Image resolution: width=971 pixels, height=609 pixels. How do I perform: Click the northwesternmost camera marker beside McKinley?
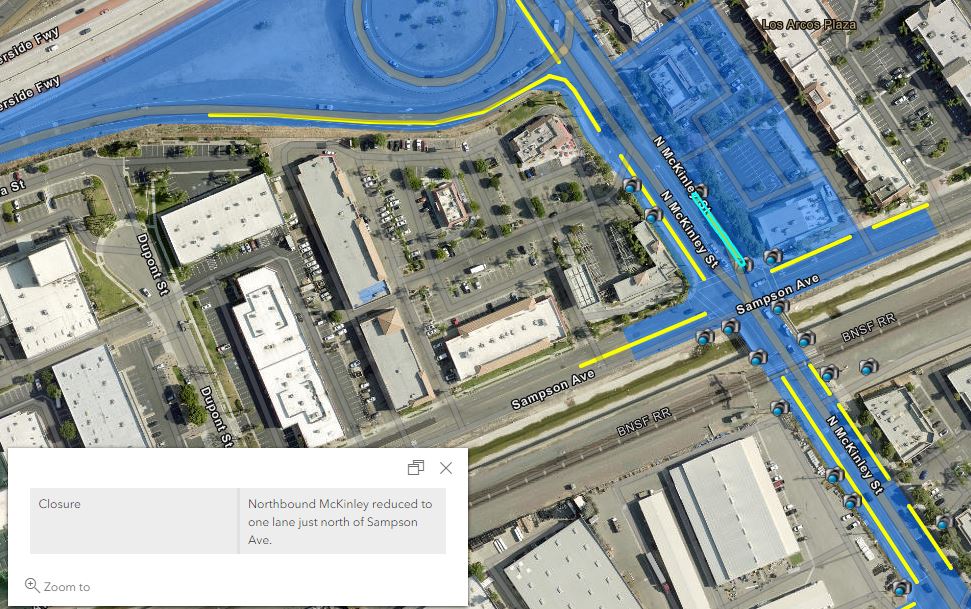coord(631,185)
